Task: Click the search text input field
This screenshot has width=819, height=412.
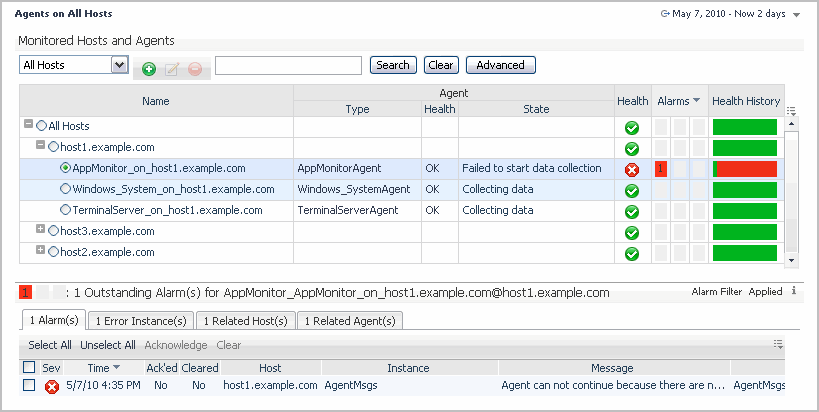Action: pyautogui.click(x=288, y=65)
